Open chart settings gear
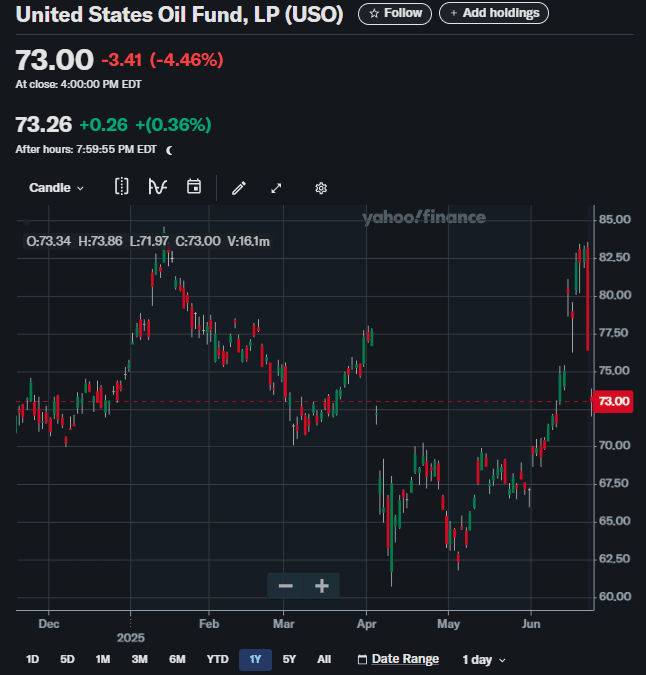 point(321,188)
